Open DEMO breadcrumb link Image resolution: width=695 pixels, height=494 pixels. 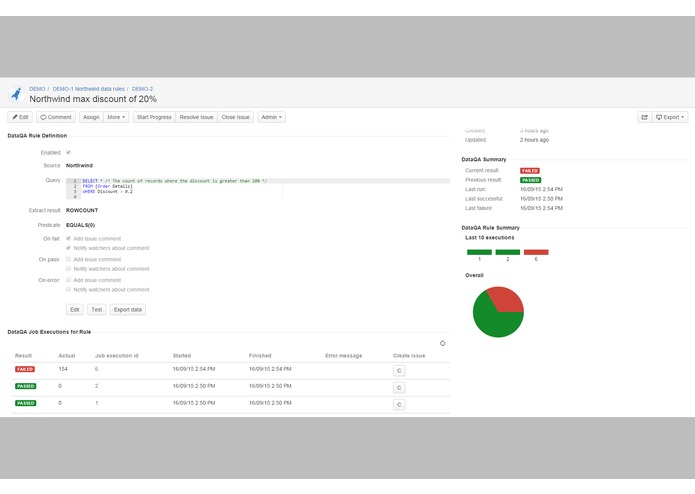37,89
